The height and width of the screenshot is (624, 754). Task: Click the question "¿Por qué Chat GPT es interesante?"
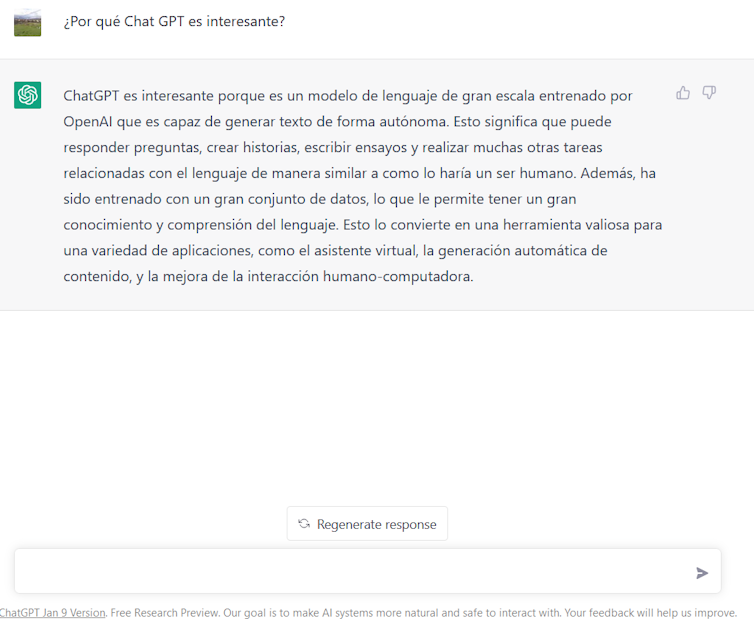[x=174, y=22]
